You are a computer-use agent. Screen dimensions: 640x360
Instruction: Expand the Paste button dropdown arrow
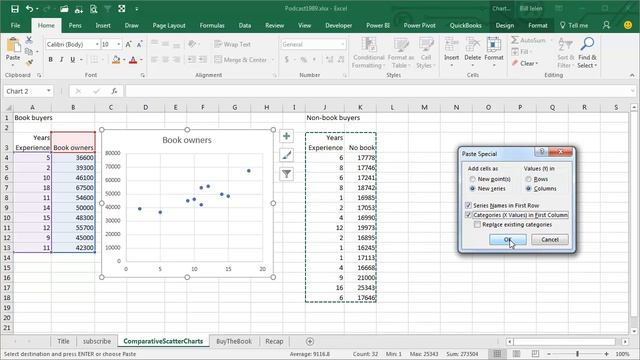tap(13, 64)
